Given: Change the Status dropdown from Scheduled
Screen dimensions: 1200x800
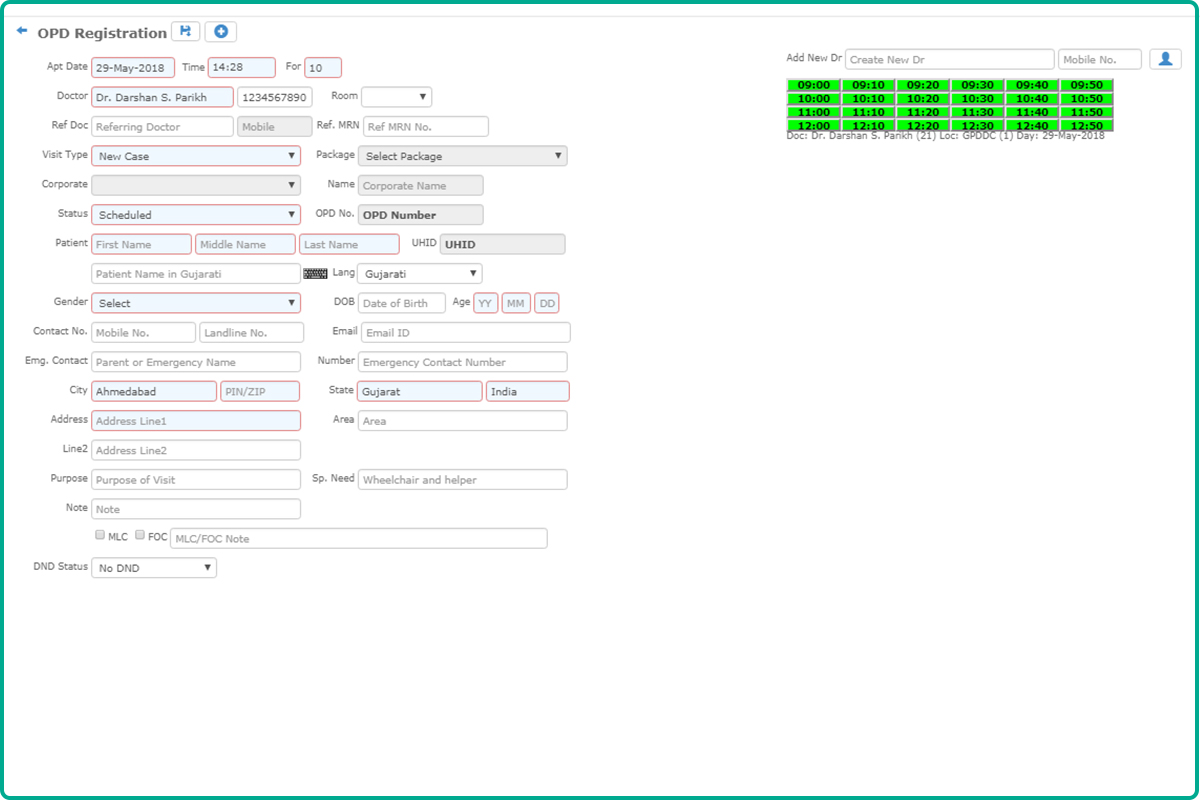Looking at the screenshot, I should (196, 215).
